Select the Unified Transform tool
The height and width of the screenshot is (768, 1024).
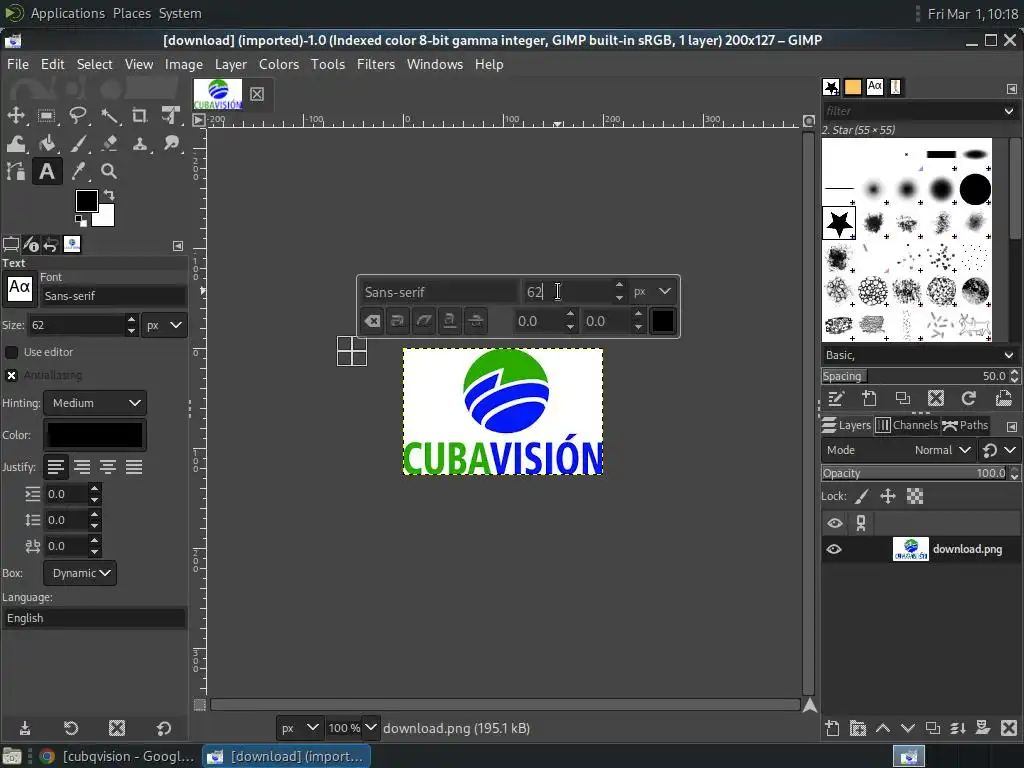point(171,116)
